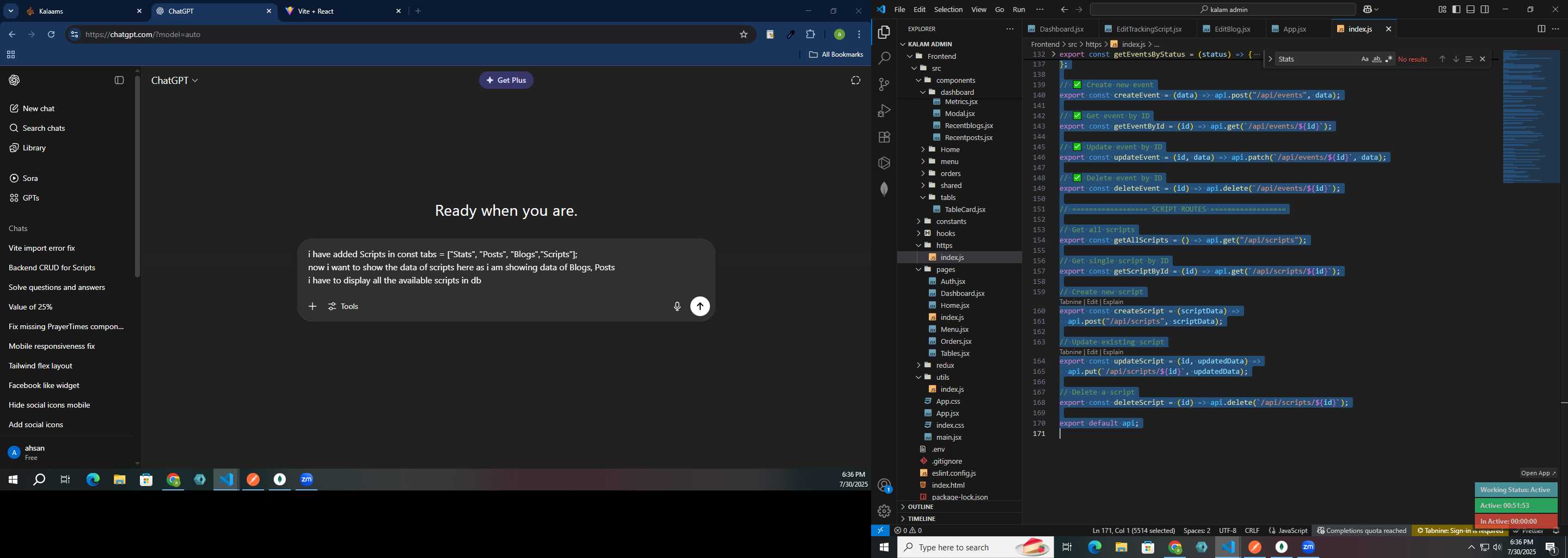Expand replace toggle arrow in find widget
1568x558 pixels.
(1270, 59)
